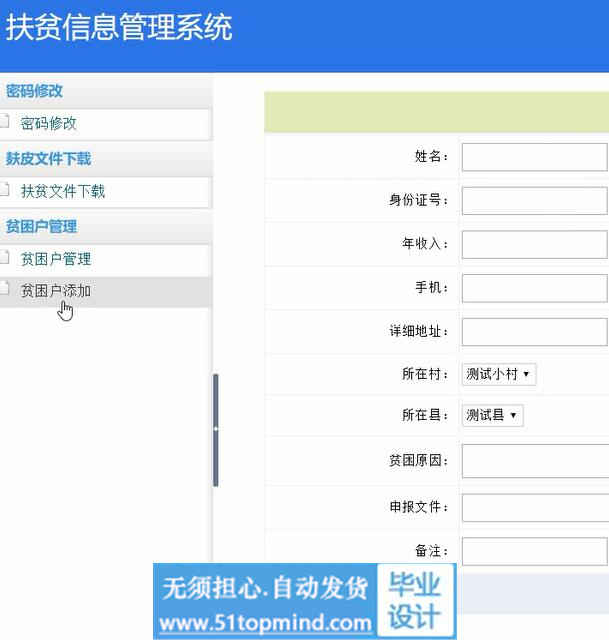Image resolution: width=609 pixels, height=640 pixels.
Task: Click the document icon next to 扶贫文件下载 item
Action: 5,191
